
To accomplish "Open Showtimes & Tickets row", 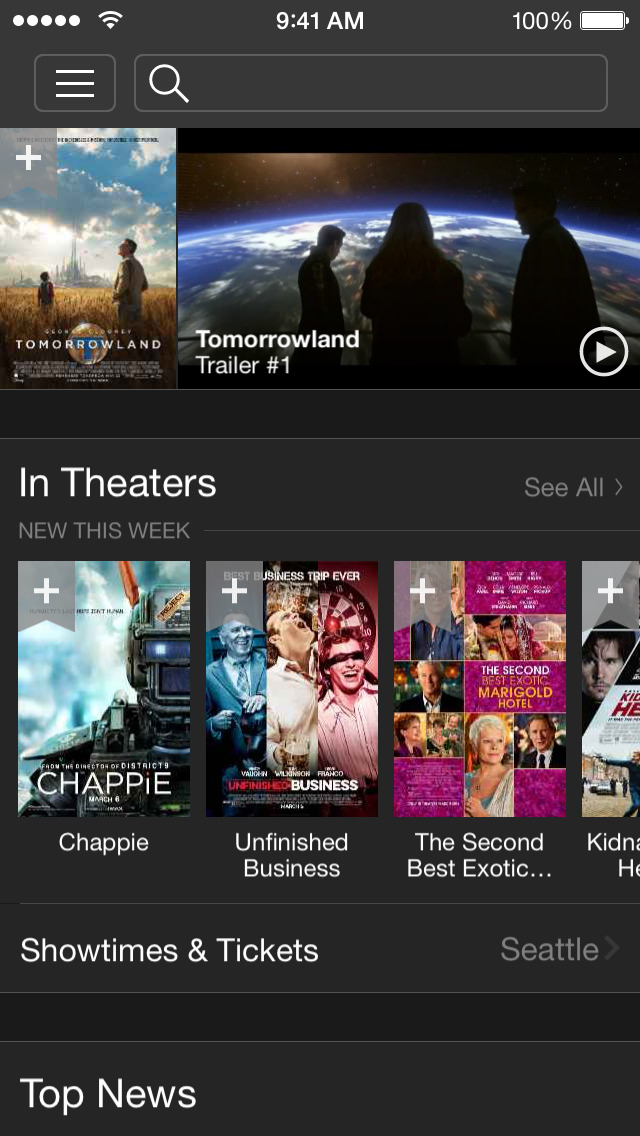I will pyautogui.click(x=320, y=949).
